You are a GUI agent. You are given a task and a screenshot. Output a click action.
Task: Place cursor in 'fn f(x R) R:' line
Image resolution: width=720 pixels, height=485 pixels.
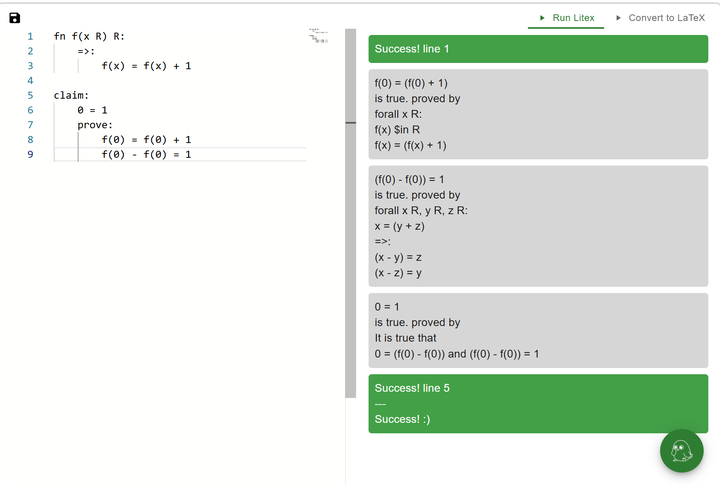tap(180, 36)
